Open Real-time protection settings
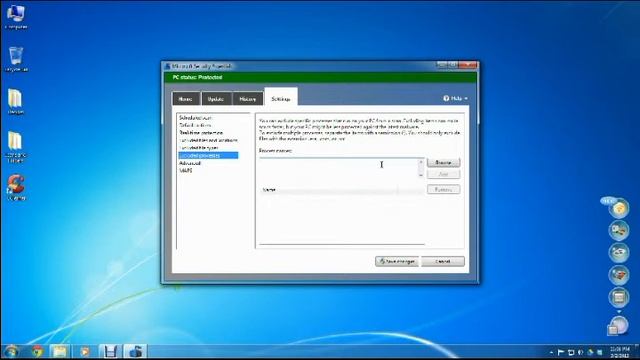640x360 pixels. pyautogui.click(x=201, y=133)
